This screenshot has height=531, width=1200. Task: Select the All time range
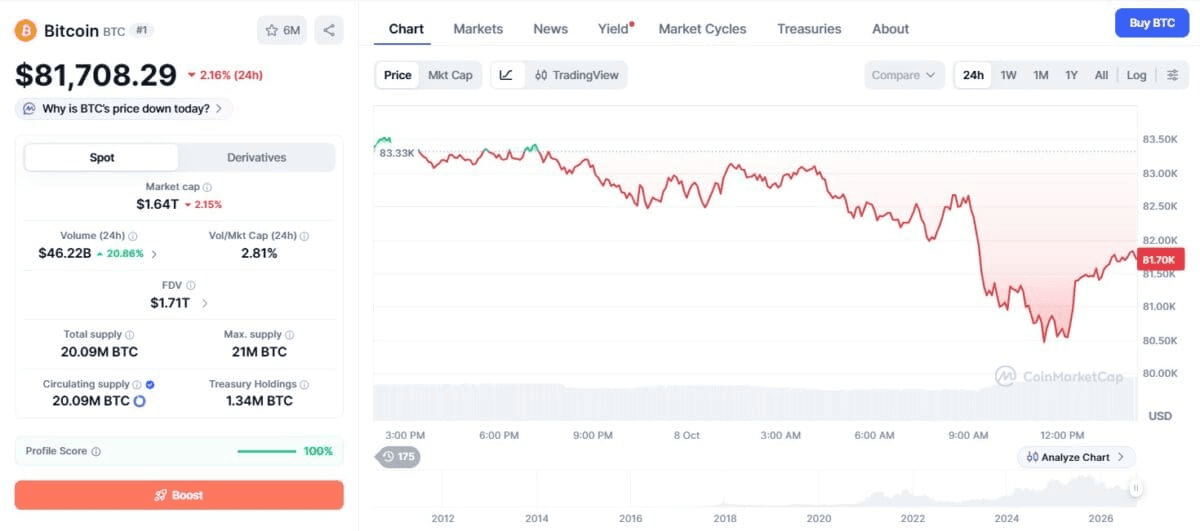(1101, 75)
